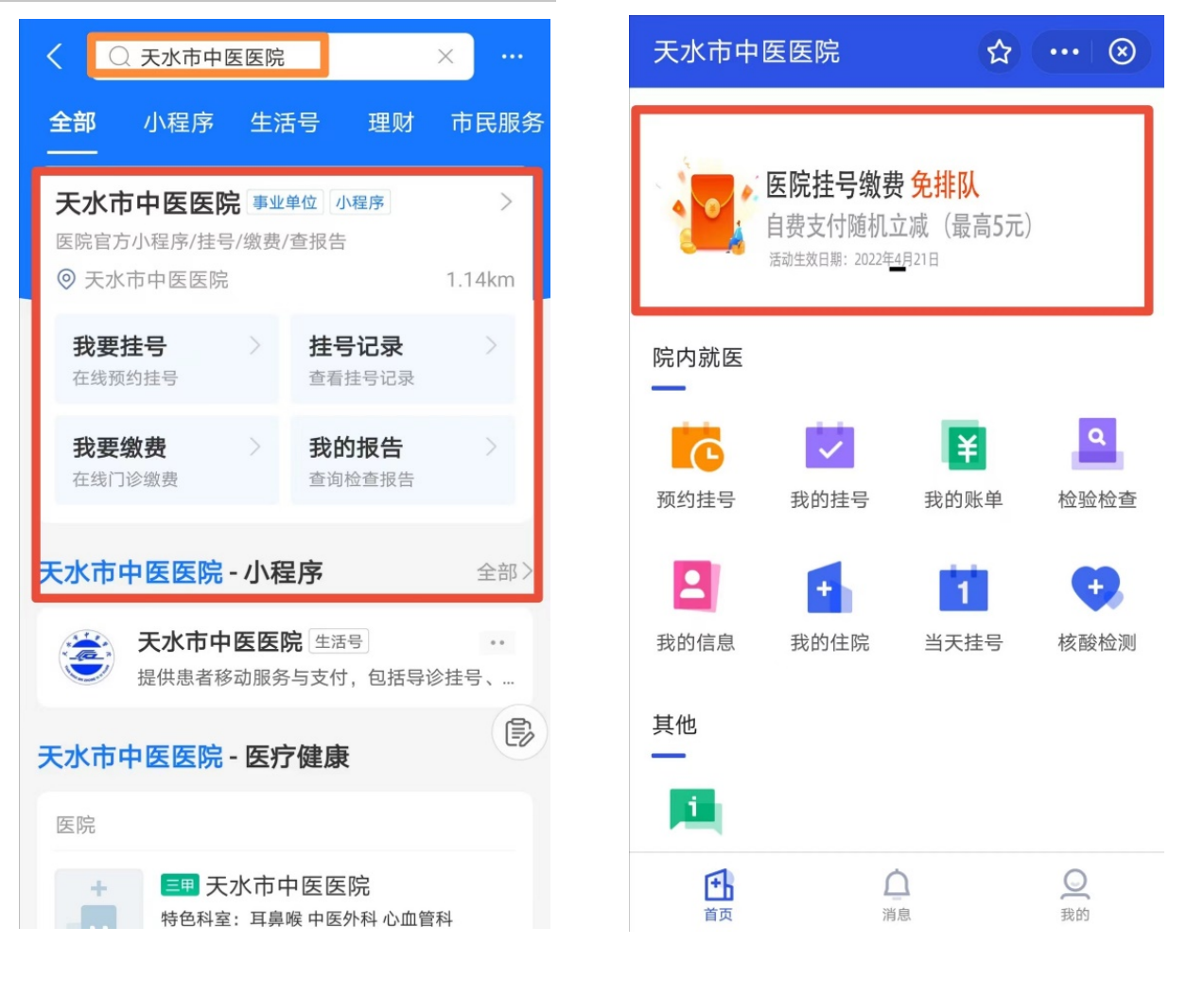Click the 生活号 tag on the hospital card

click(339, 641)
